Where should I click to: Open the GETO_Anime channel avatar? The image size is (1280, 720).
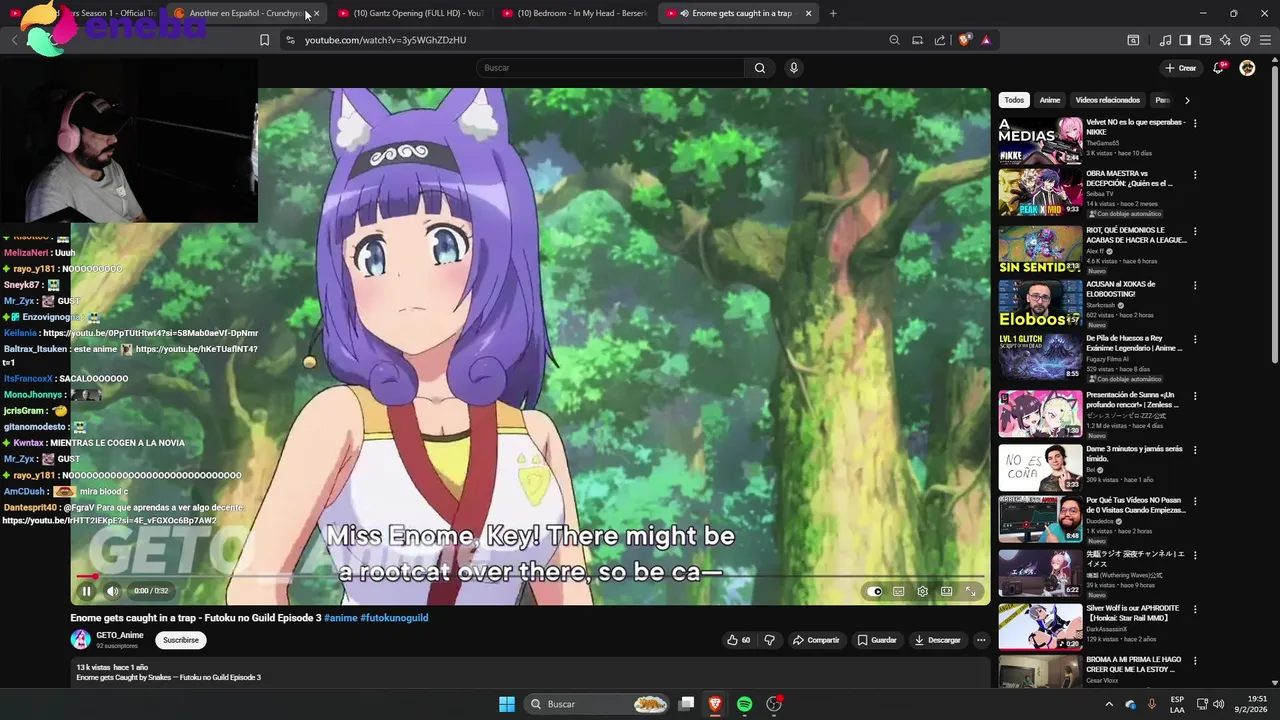tap(80, 640)
